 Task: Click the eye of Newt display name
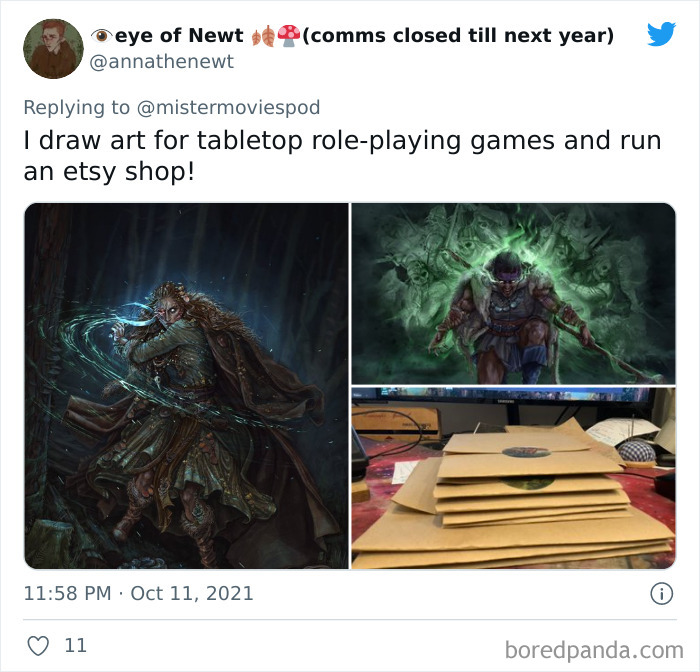coord(179,35)
